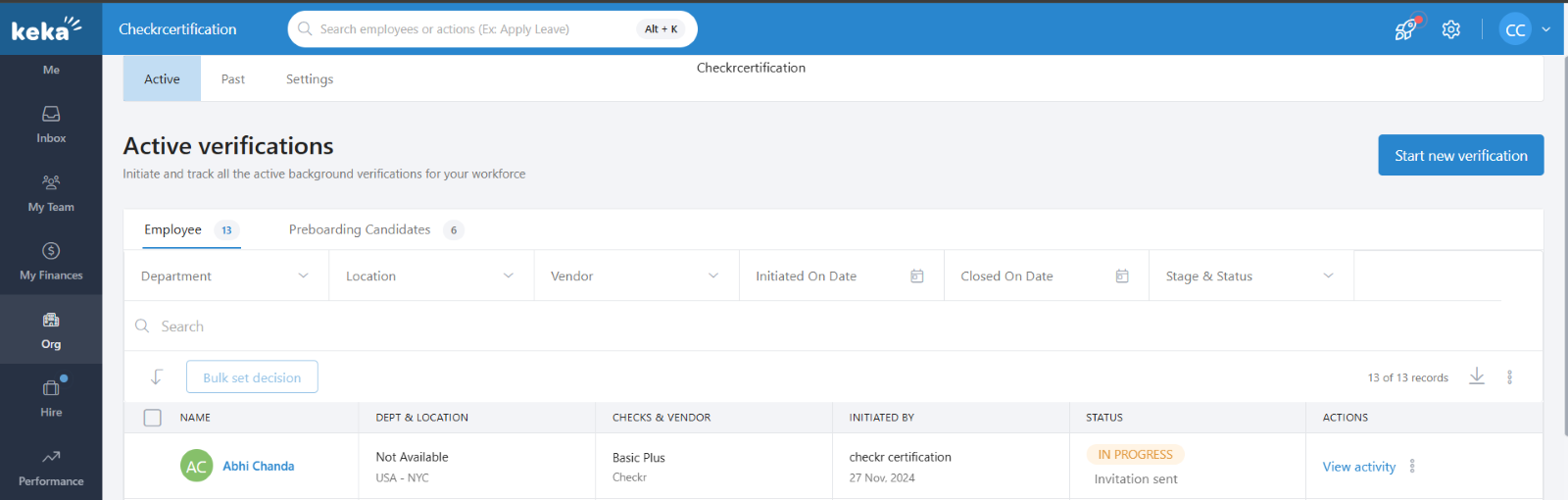Click Start new verification button

point(1460,156)
